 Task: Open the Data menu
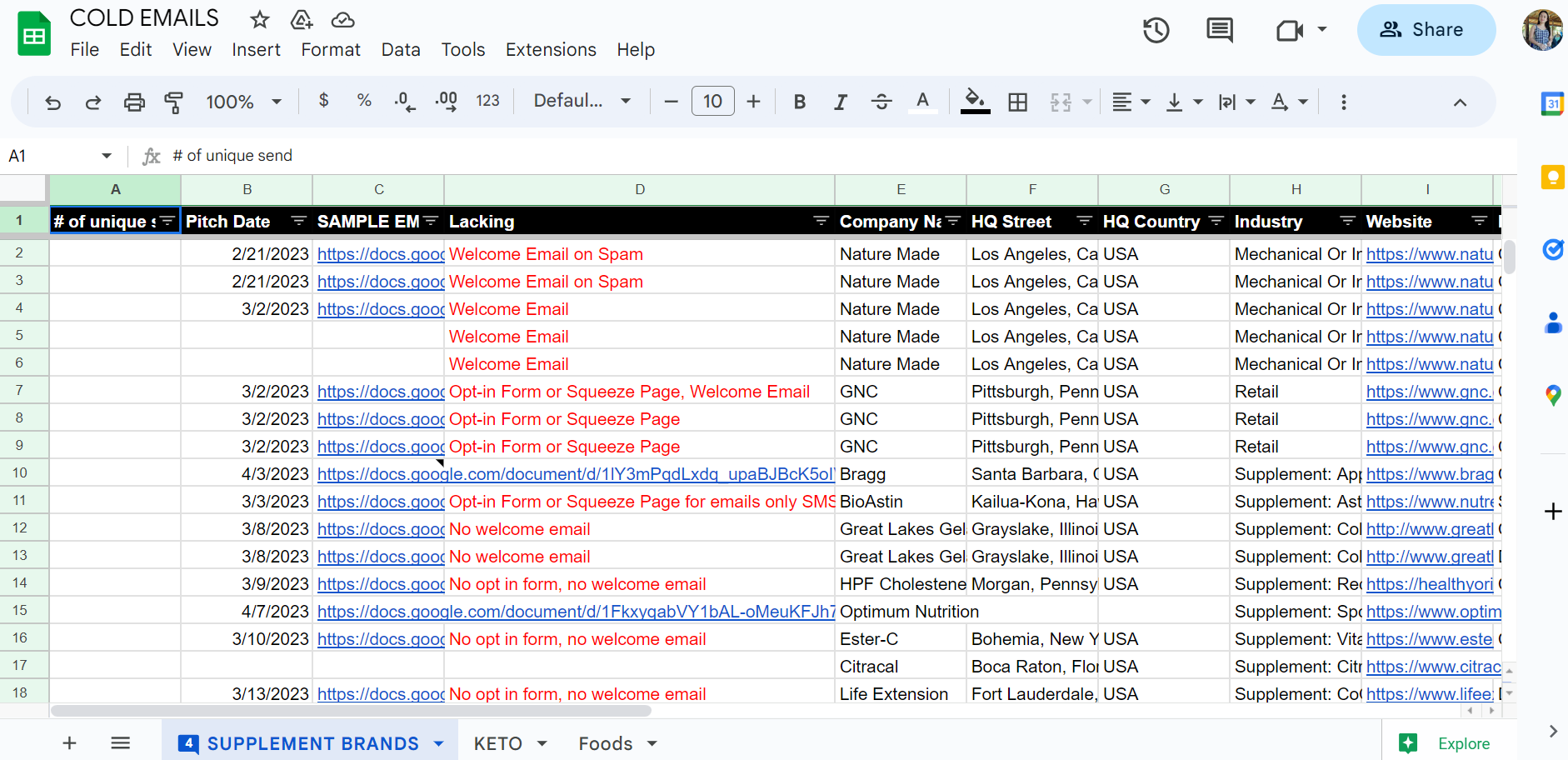click(x=401, y=50)
